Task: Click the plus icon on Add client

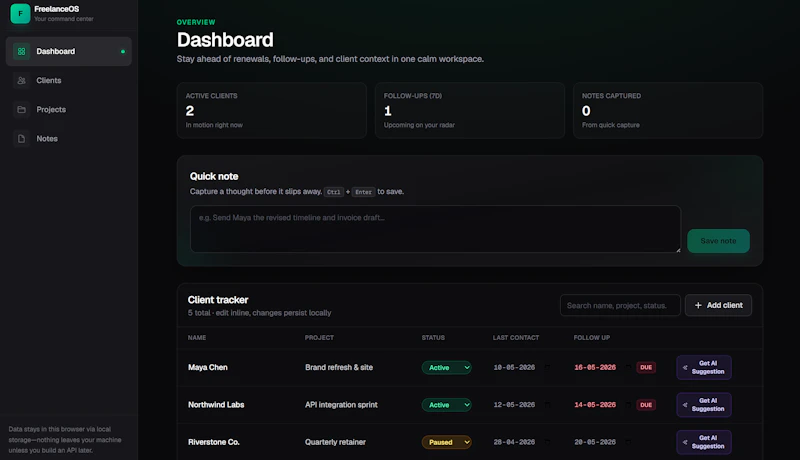Action: (x=698, y=305)
